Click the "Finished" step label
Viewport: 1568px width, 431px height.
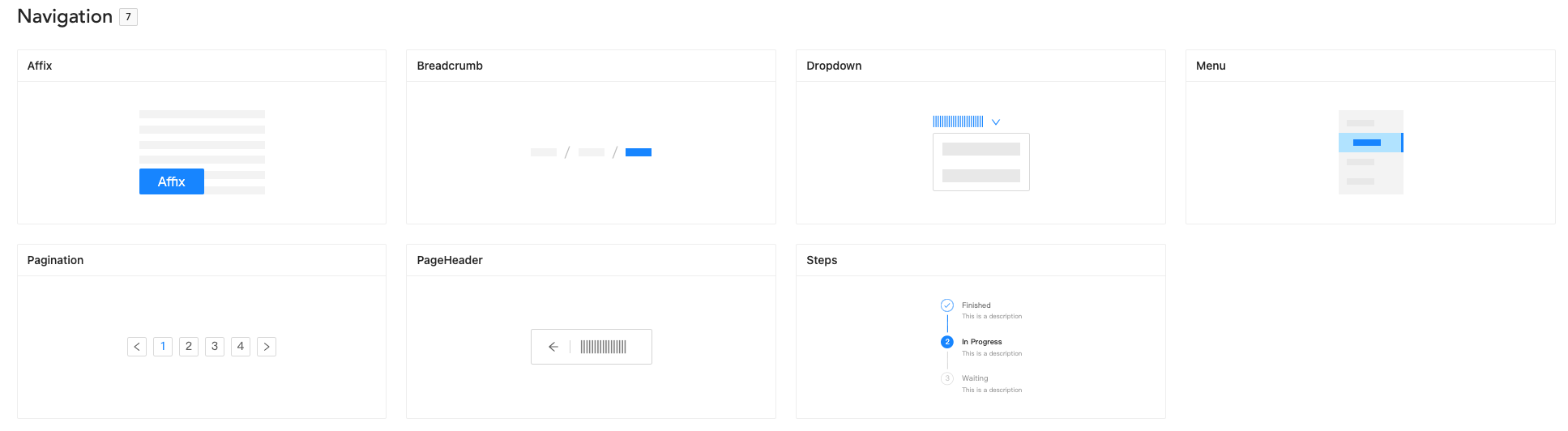click(976, 305)
